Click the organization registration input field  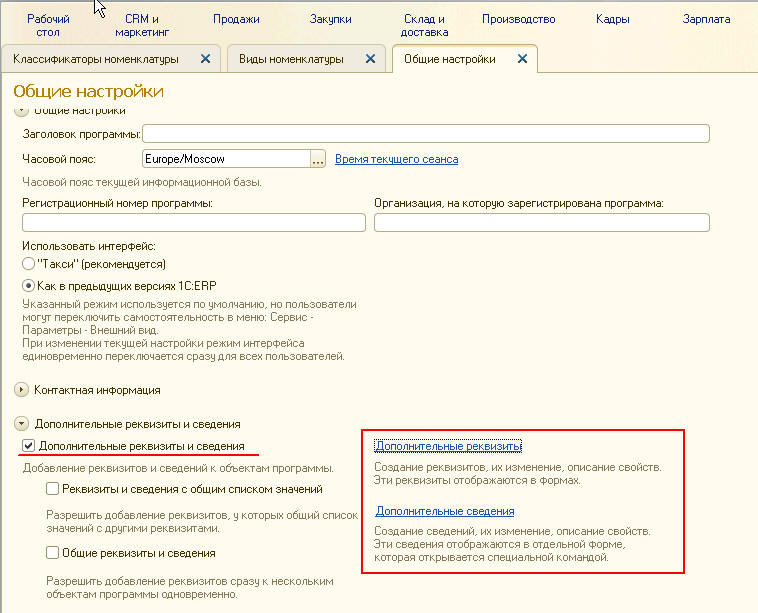tap(542, 222)
